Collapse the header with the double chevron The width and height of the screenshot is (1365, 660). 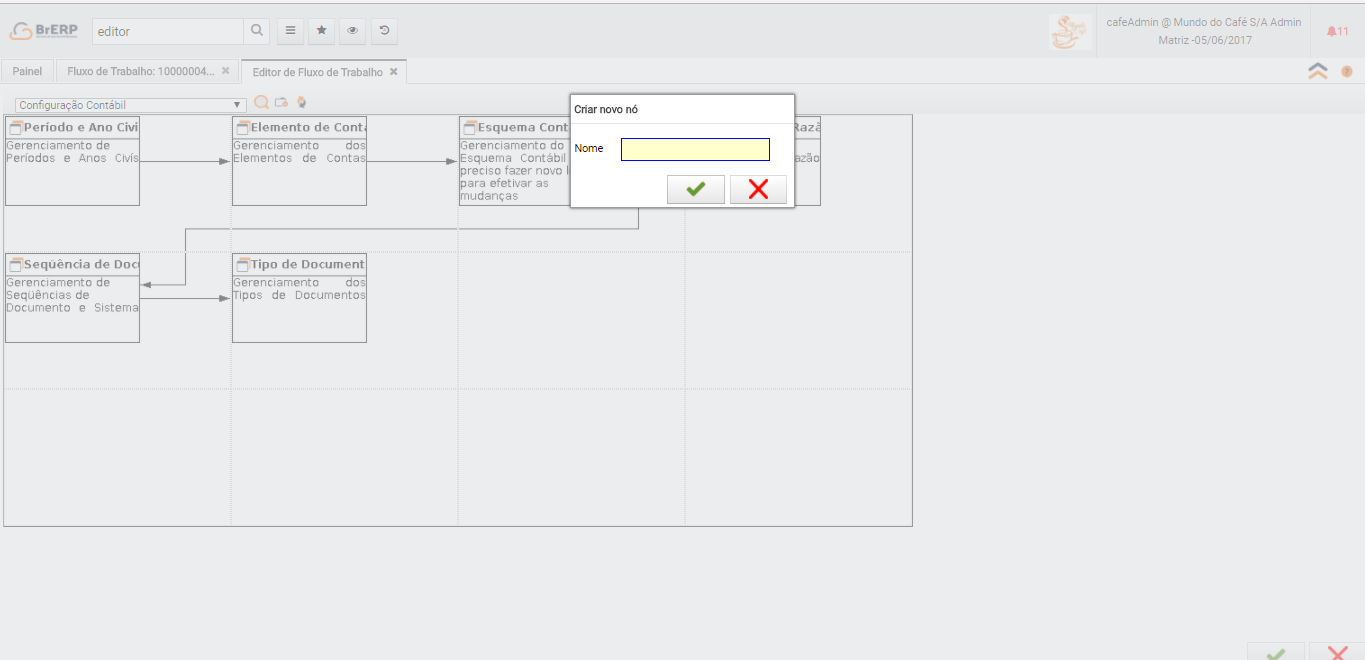(1318, 71)
